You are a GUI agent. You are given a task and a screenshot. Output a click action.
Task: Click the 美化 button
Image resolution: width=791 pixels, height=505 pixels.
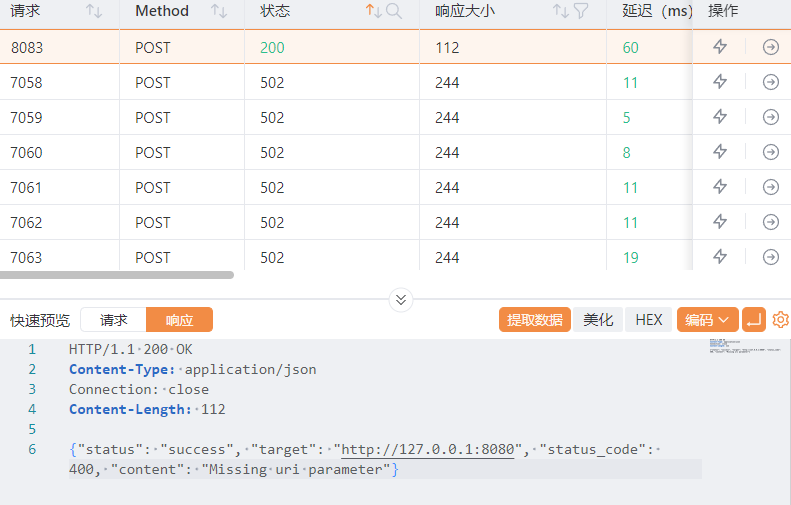pos(598,320)
